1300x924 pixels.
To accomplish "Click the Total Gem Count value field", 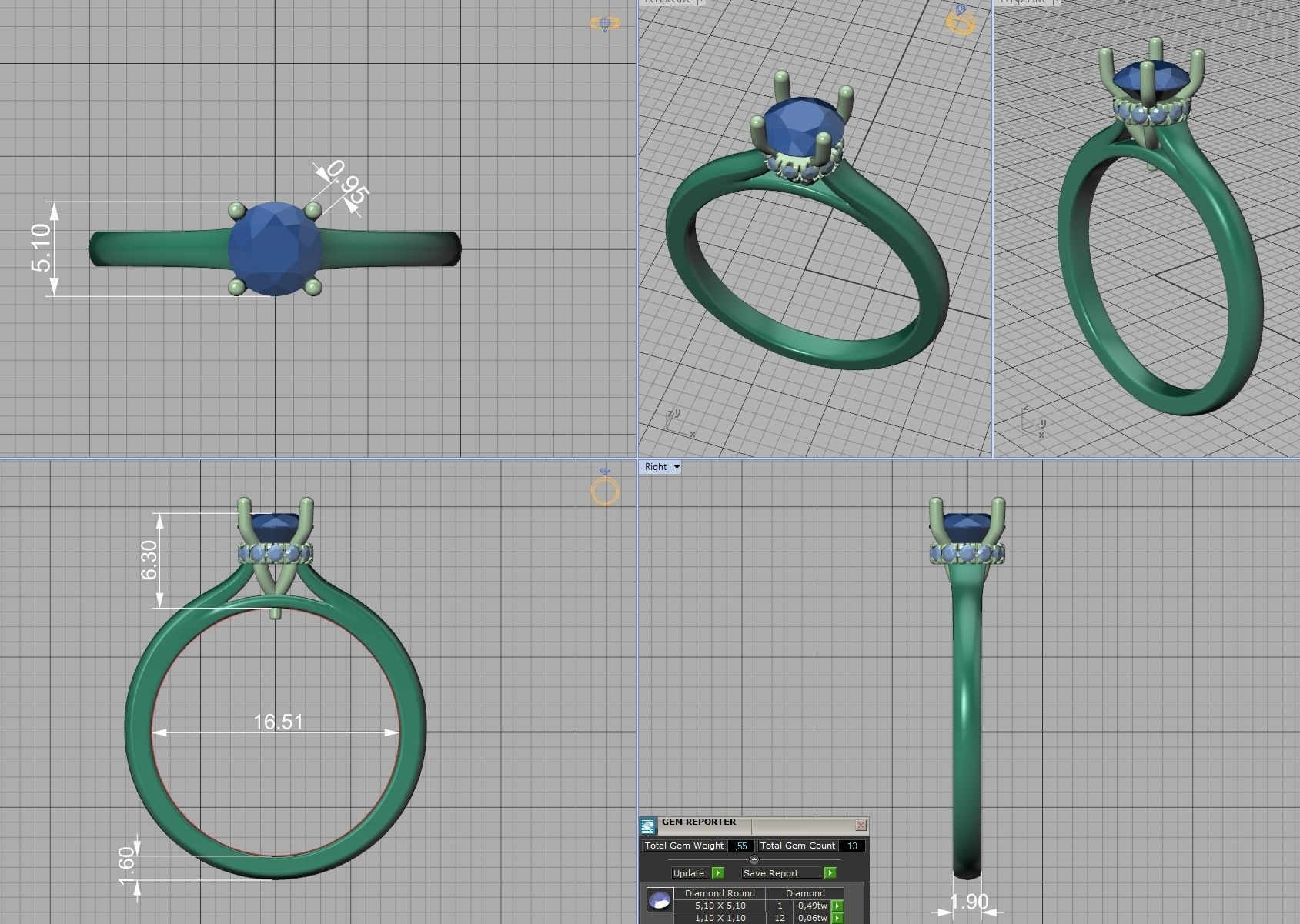I will pos(852,846).
